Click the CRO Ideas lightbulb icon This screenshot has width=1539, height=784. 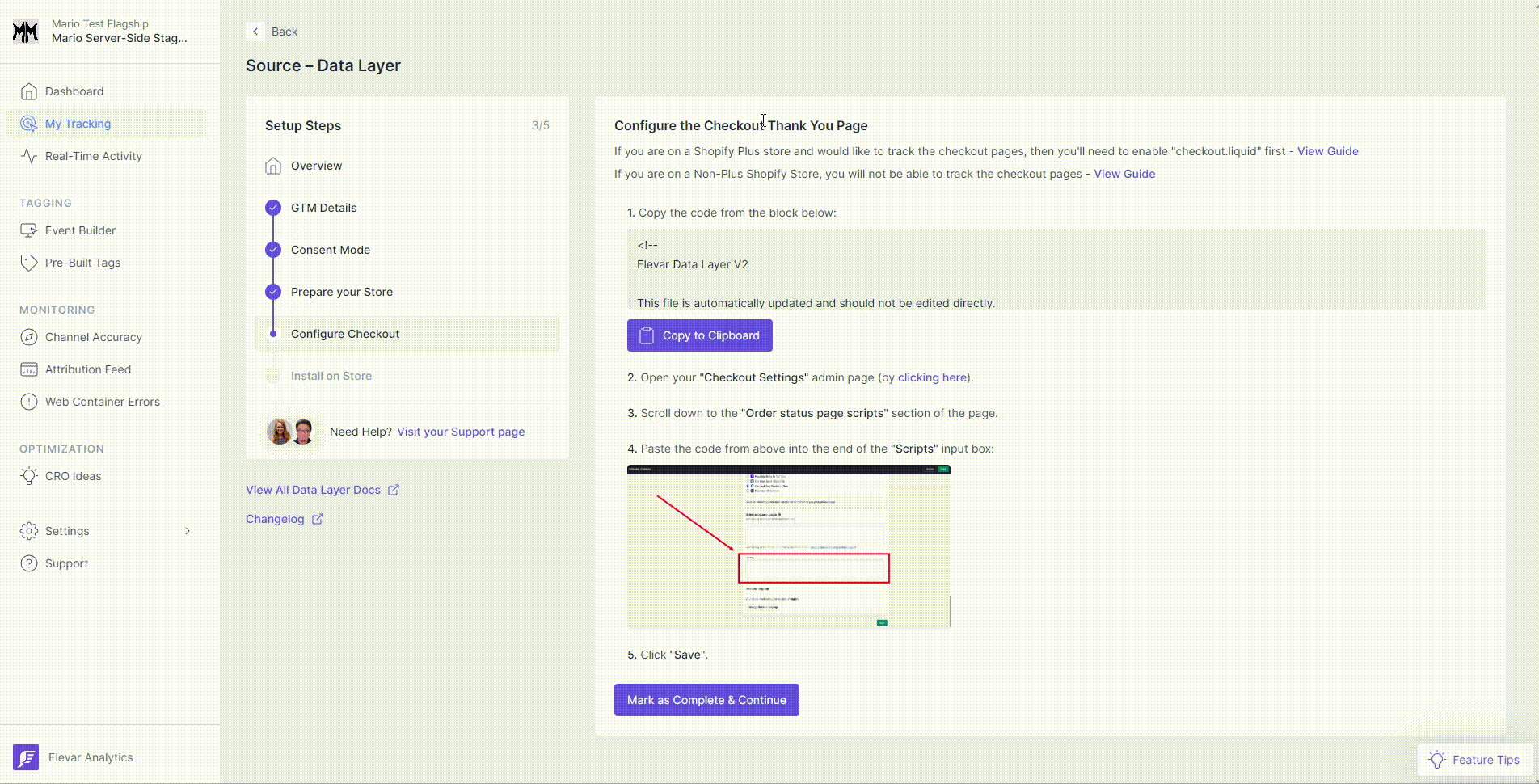tap(29, 476)
